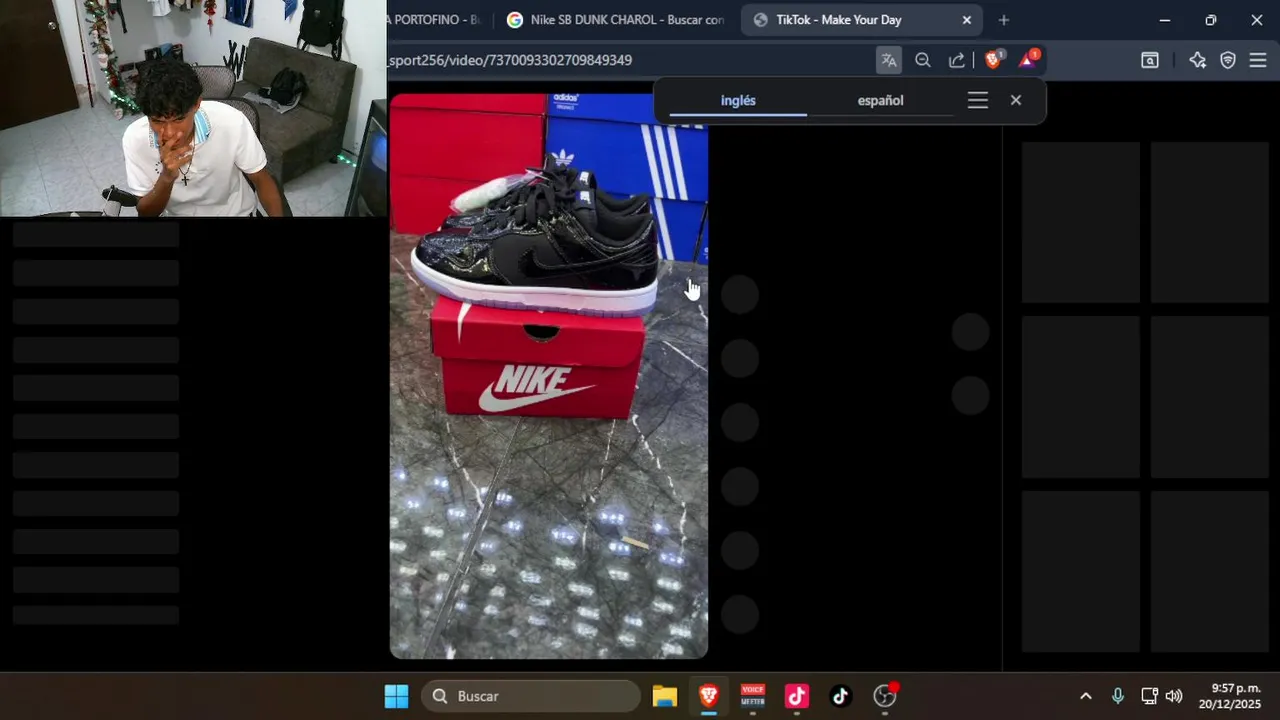Activate TikTok - Make Your Day tab

point(862,20)
